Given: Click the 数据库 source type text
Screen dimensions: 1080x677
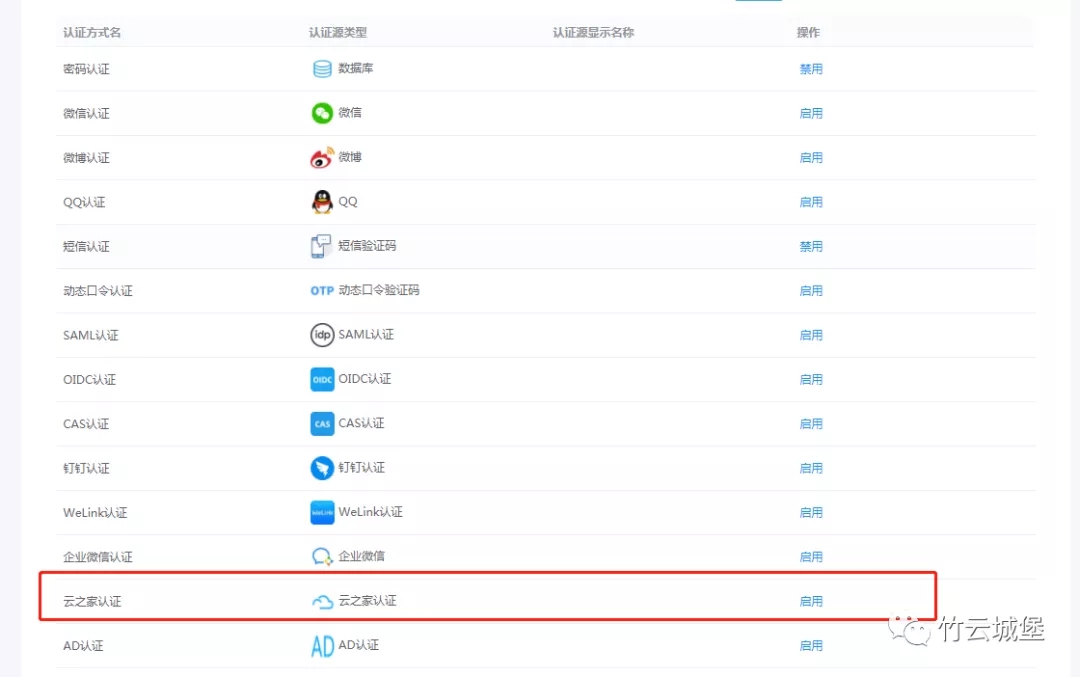Looking at the screenshot, I should pyautogui.click(x=355, y=68).
